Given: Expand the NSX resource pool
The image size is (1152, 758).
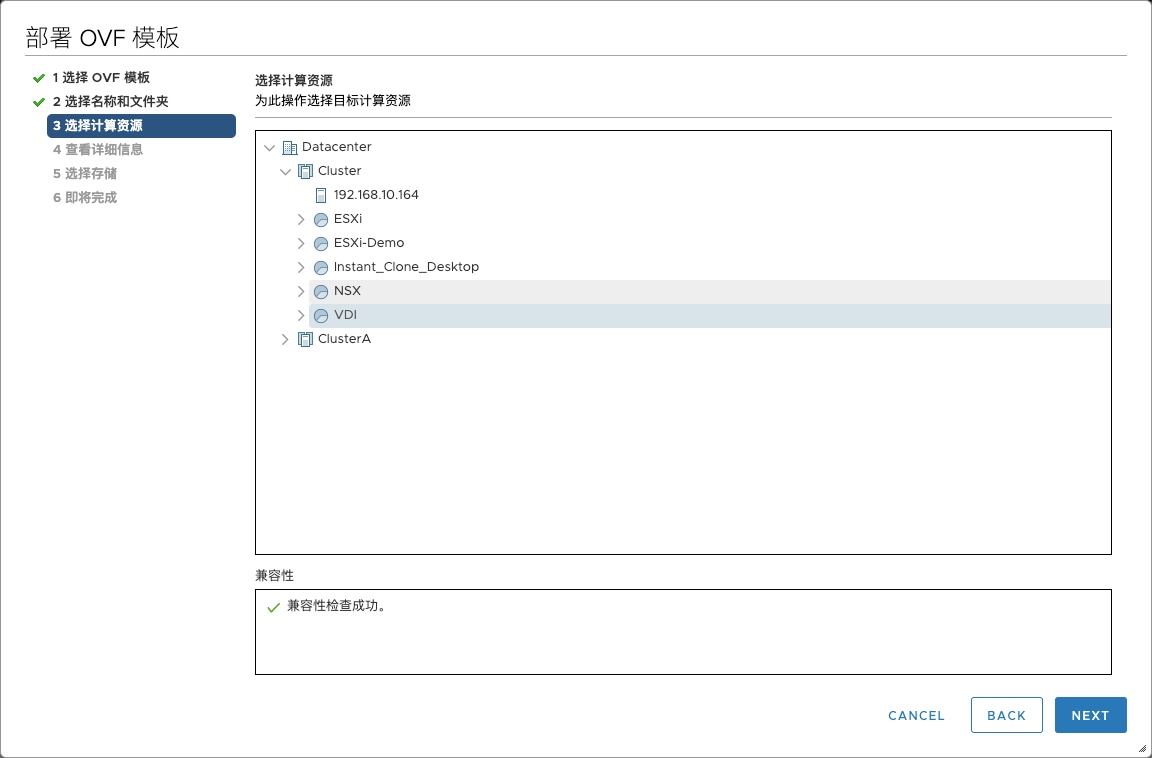Looking at the screenshot, I should (x=301, y=292).
